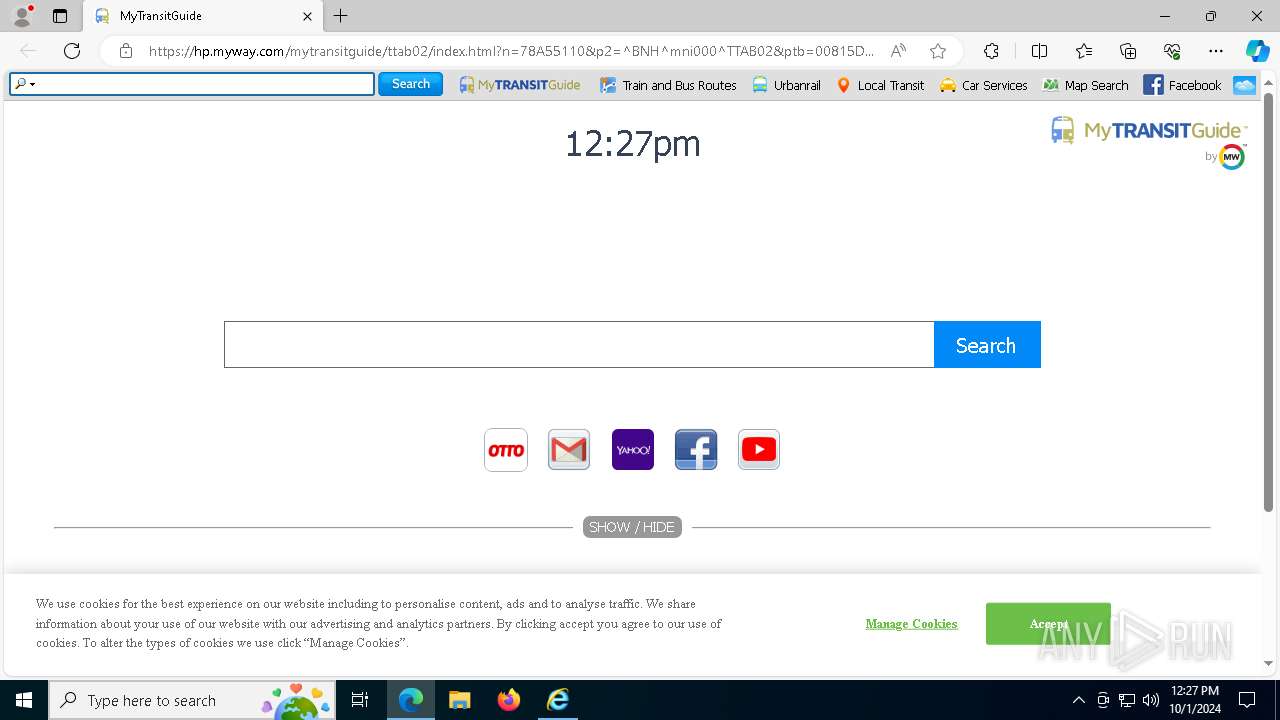Open the weather cloud icon in toolbar
The image size is (1280, 720).
1244,85
